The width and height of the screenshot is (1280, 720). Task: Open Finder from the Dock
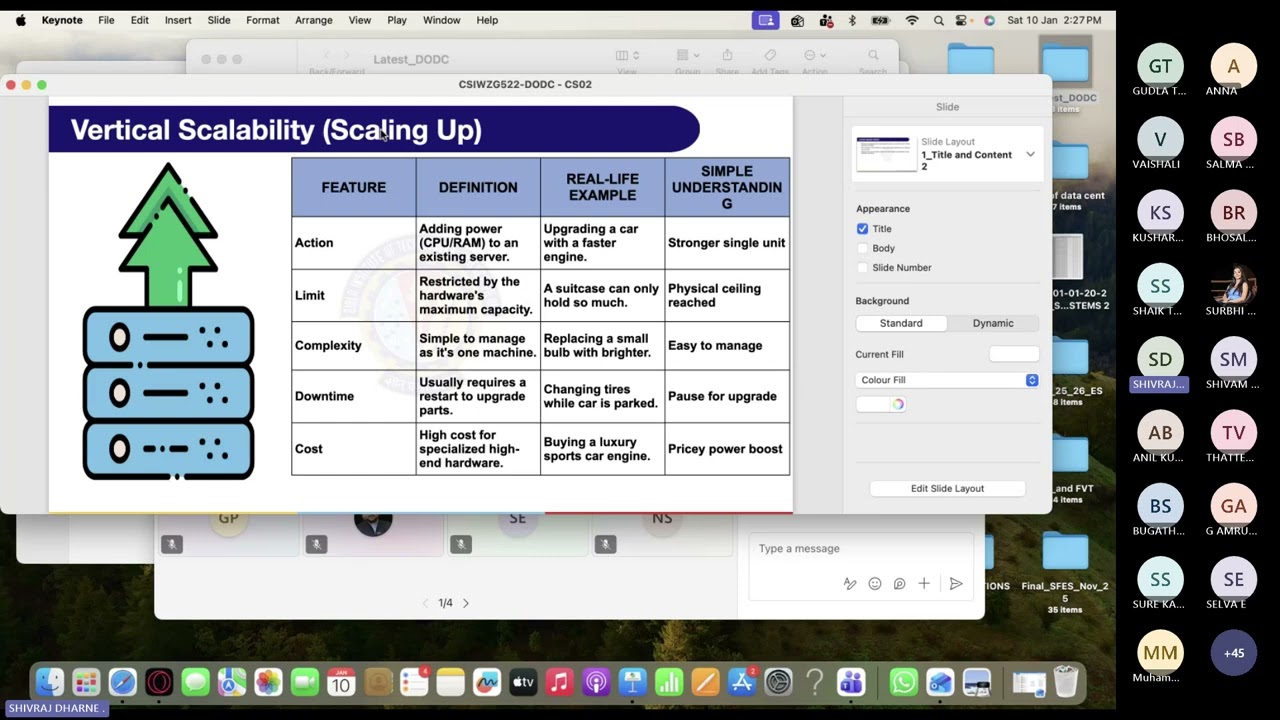[50, 683]
